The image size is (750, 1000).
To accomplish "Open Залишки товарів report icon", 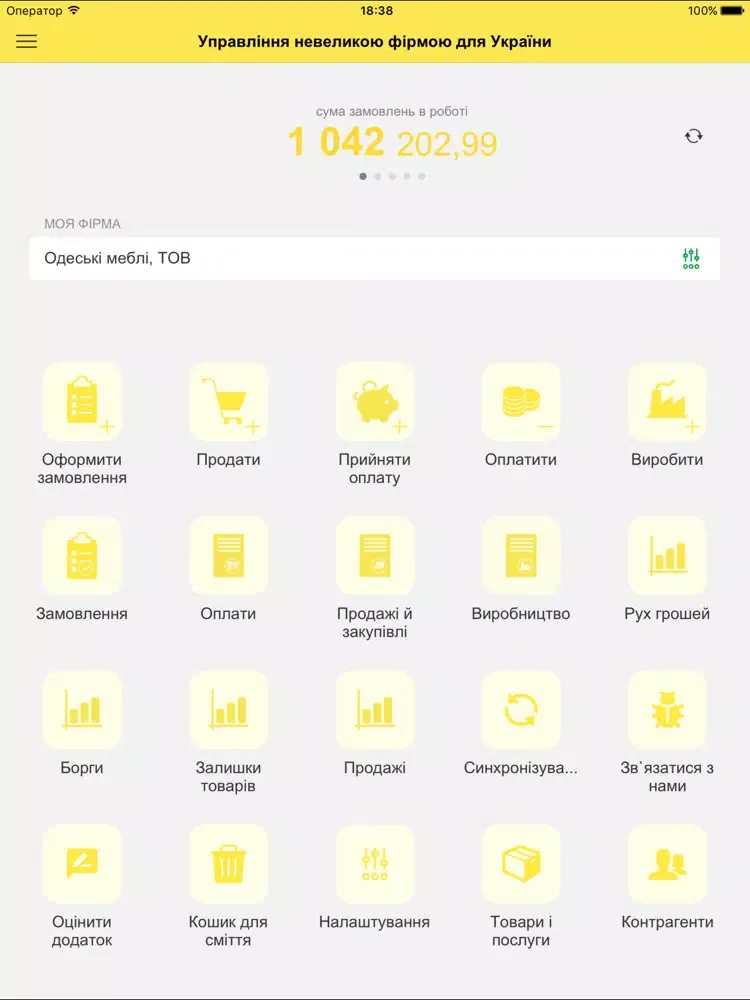I will tap(228, 710).
